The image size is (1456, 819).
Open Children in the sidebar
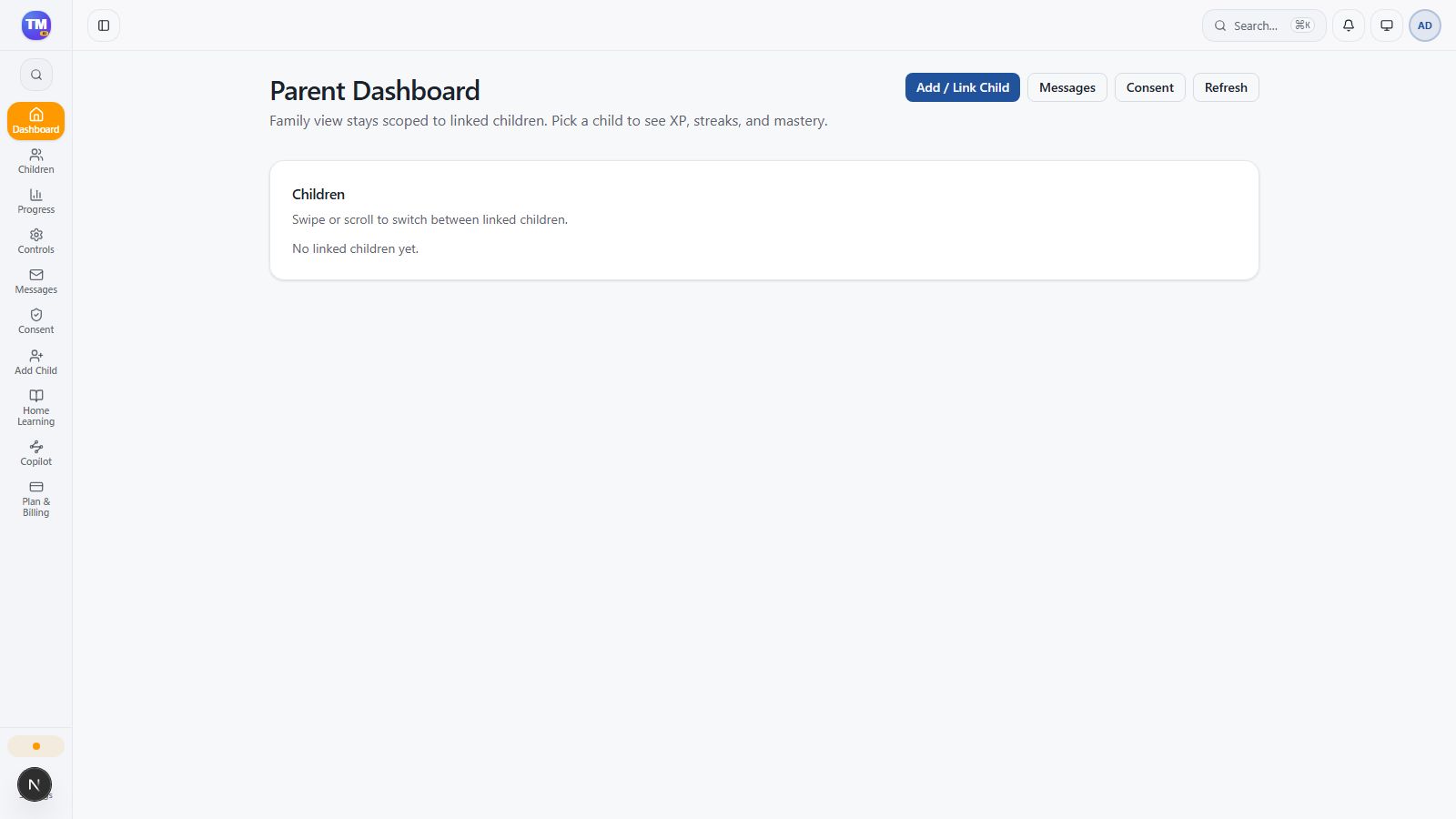coord(36,161)
